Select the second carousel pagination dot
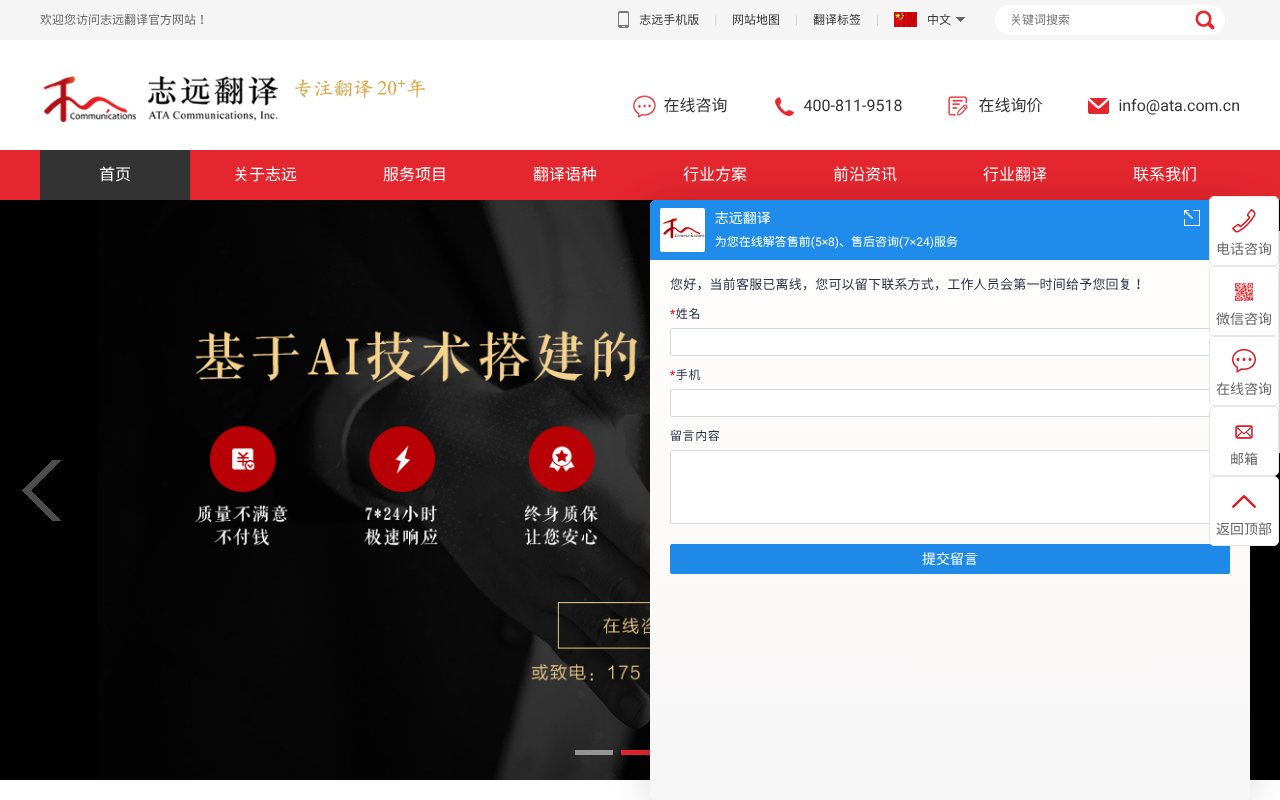This screenshot has width=1280, height=800. 638,752
